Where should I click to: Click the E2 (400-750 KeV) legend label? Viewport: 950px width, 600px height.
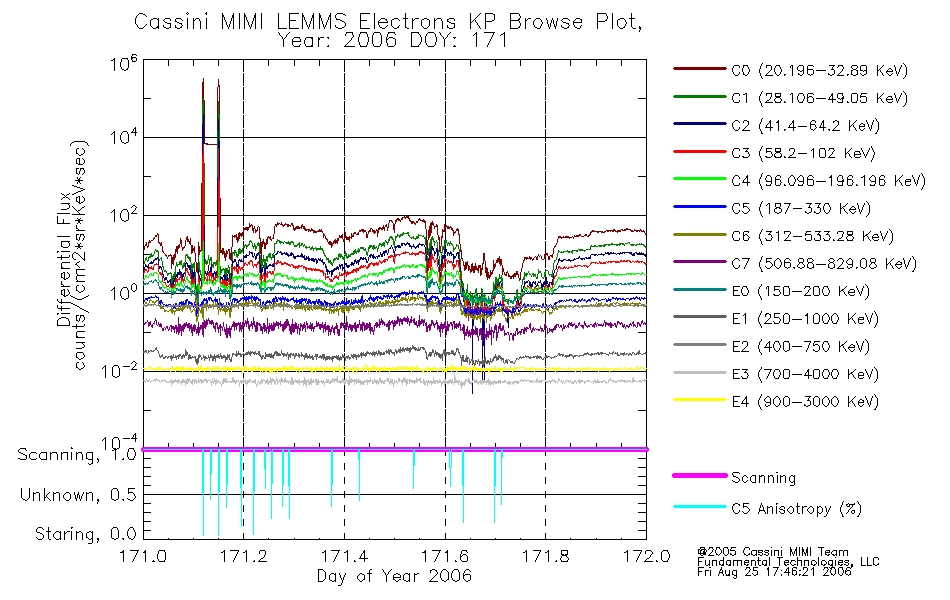[x=801, y=347]
